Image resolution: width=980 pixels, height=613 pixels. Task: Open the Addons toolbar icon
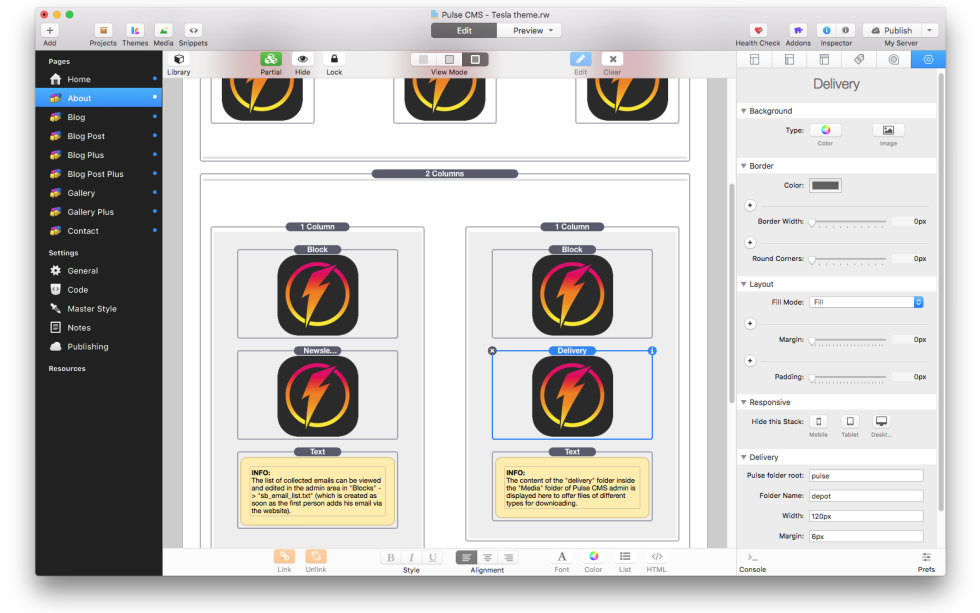coord(798,30)
